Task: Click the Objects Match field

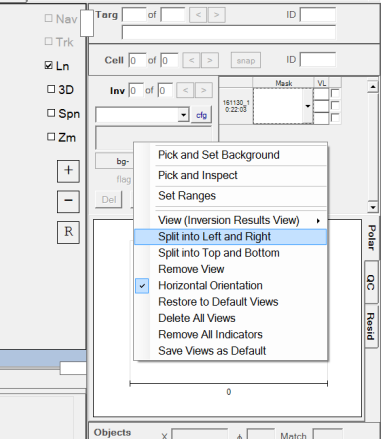Action: 327,434
